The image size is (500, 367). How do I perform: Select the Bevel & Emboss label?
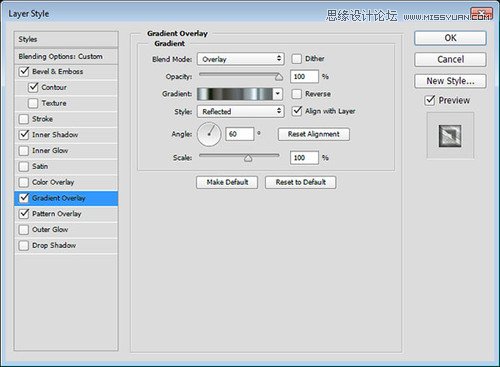[x=58, y=72]
